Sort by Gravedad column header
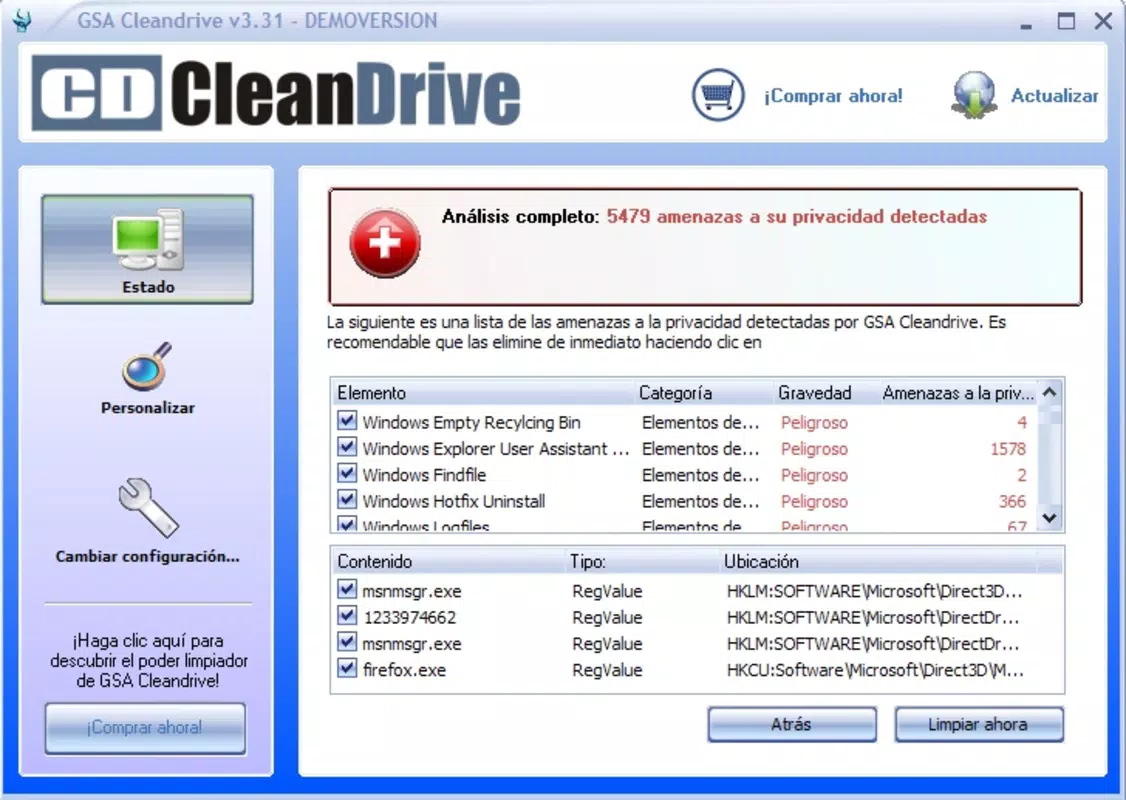Screen dimensions: 1126x800 click(x=825, y=393)
